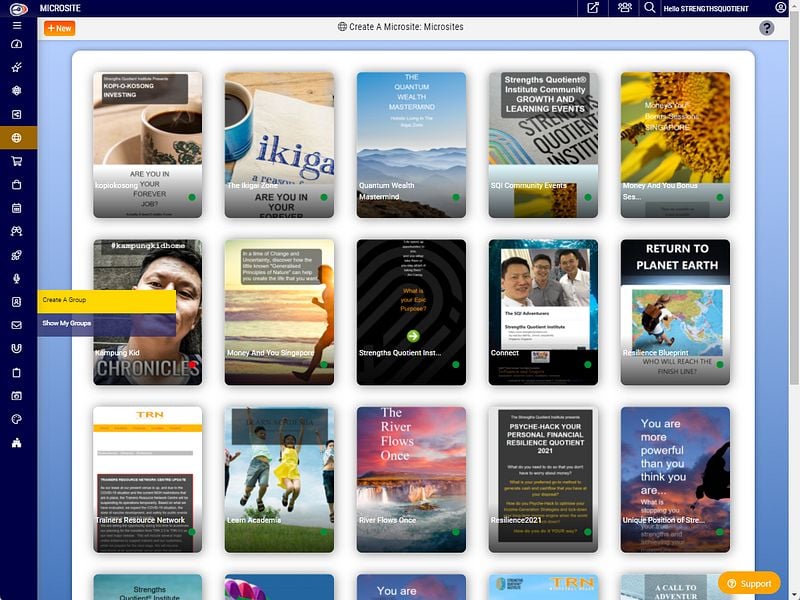
Task: Click the shooting star sidebar icon
Action: pos(17,67)
